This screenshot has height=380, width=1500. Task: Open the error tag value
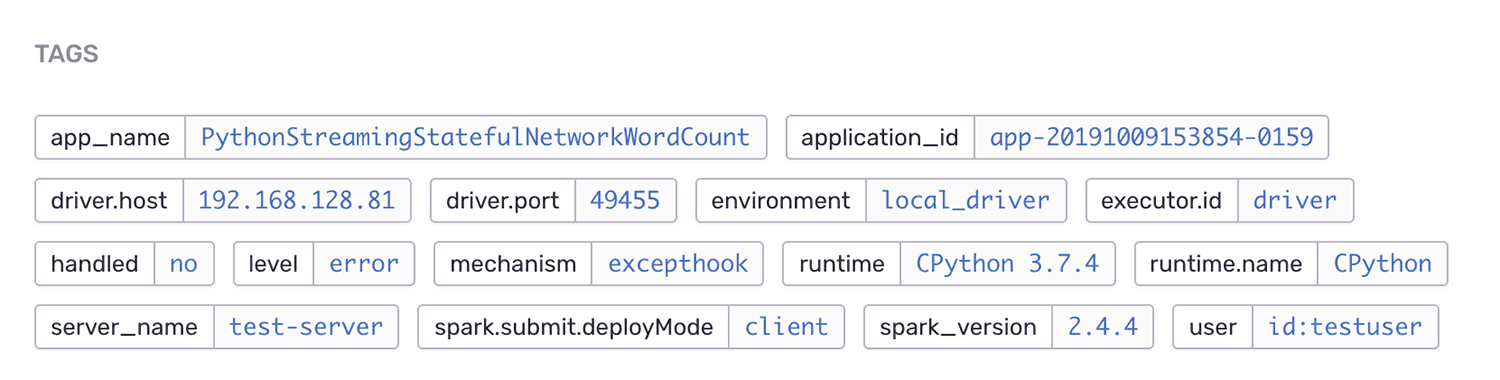point(364,263)
